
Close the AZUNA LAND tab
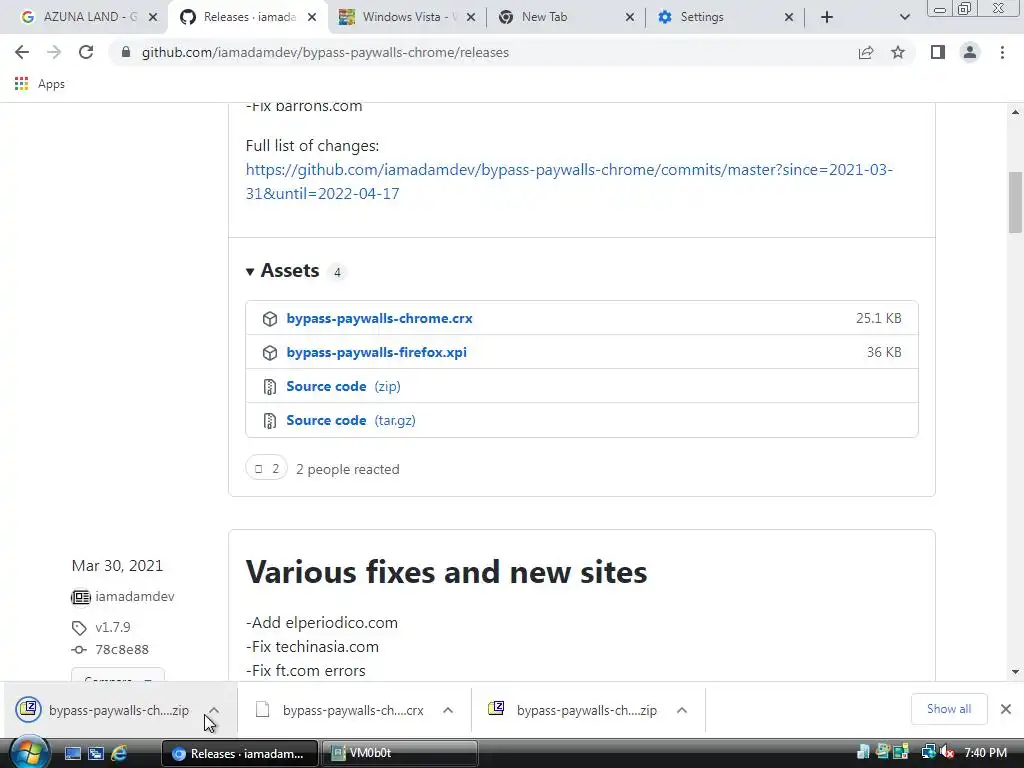pyautogui.click(x=153, y=17)
